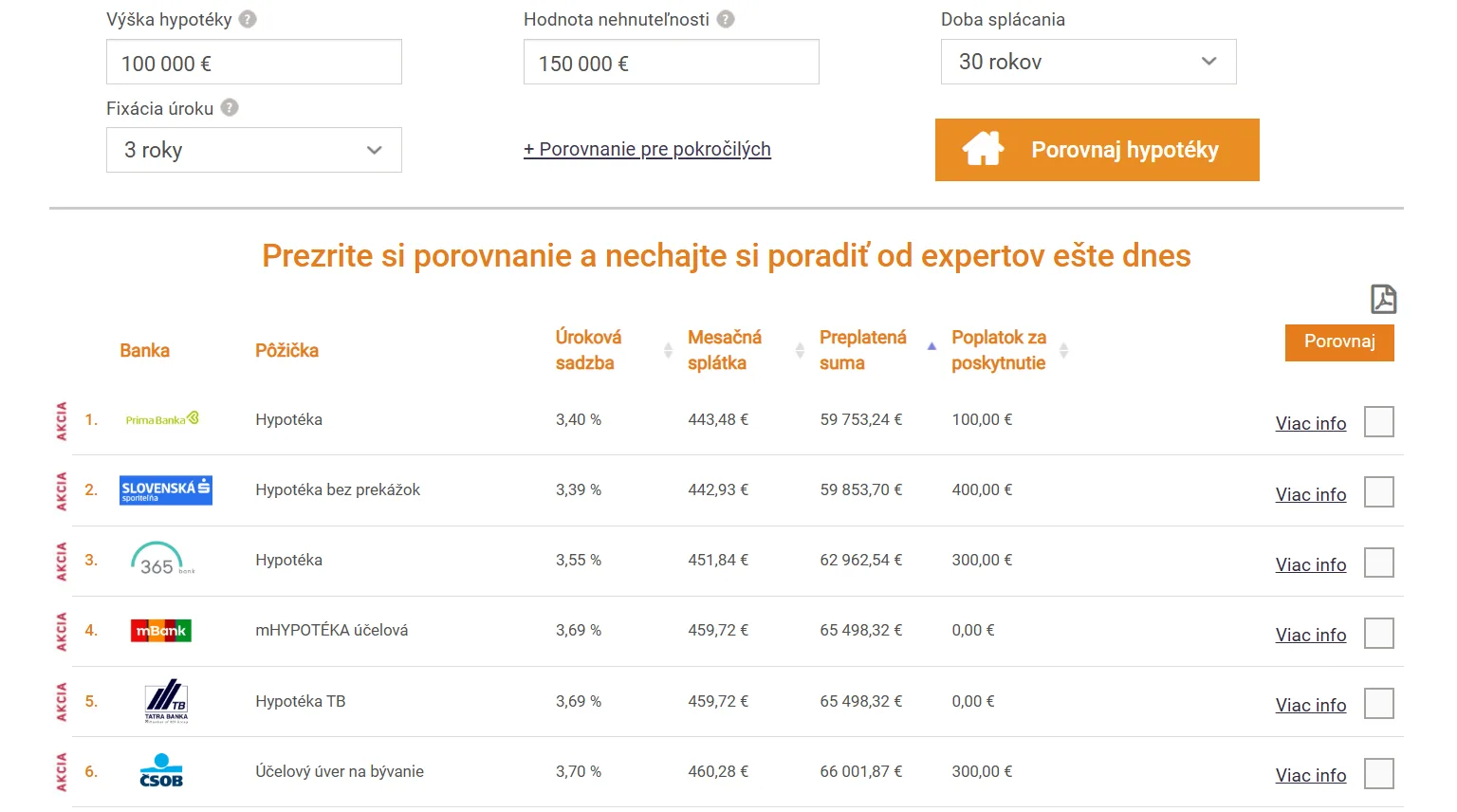Screen dimensions: 1457x812
Task: Click the Pôžička column header
Action: [x=287, y=350]
